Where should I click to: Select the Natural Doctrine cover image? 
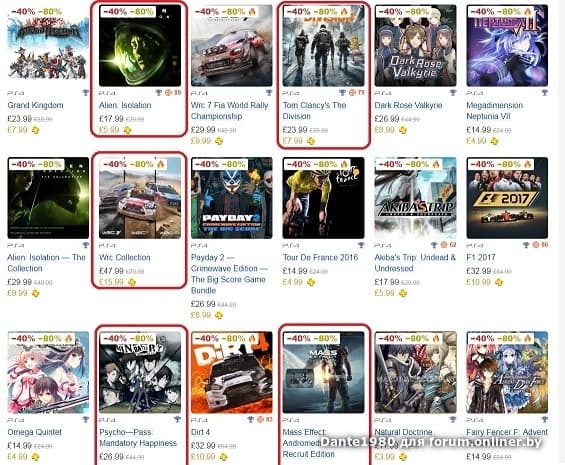[x=415, y=372]
